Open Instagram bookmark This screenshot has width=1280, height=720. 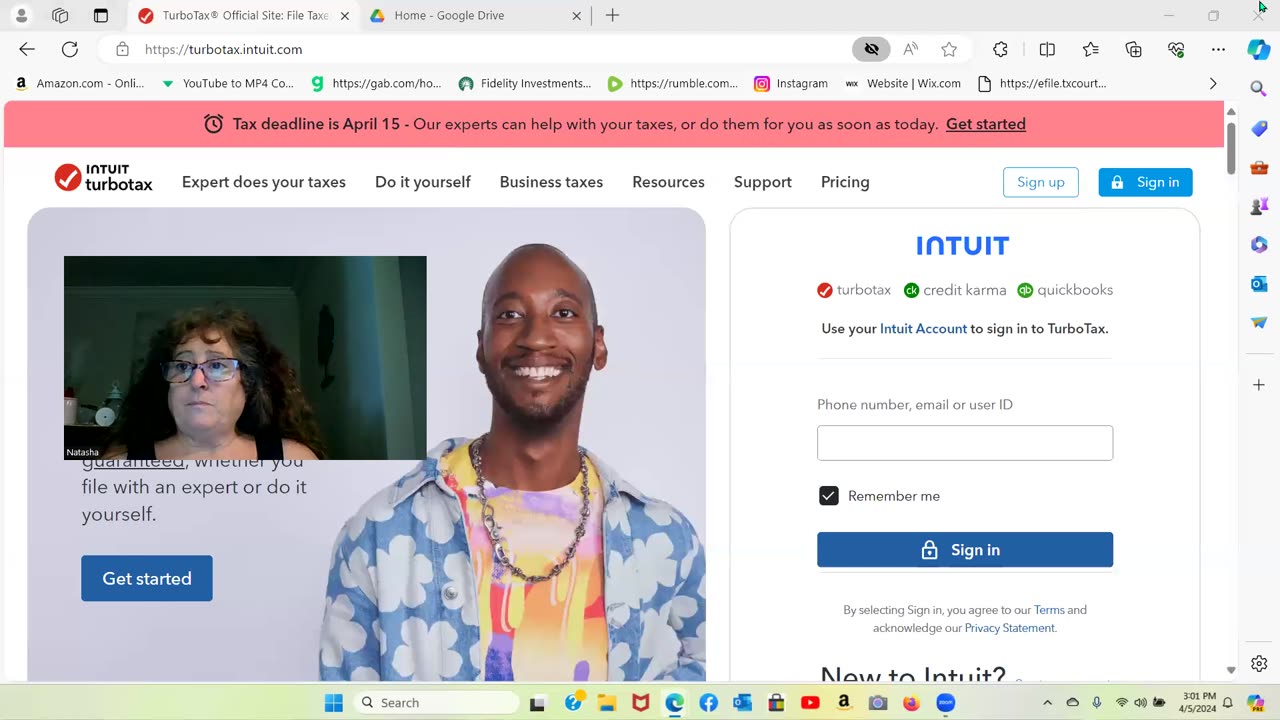click(x=791, y=84)
